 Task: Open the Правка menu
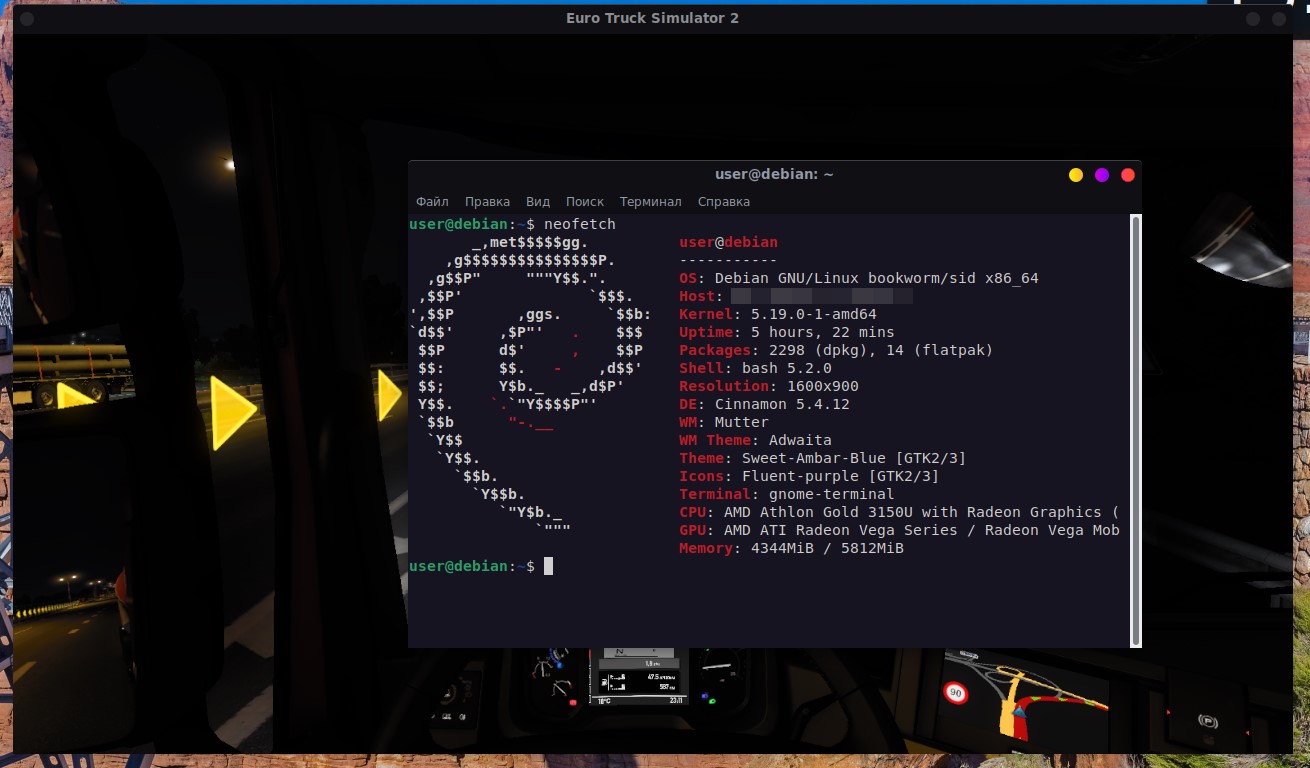click(x=488, y=201)
